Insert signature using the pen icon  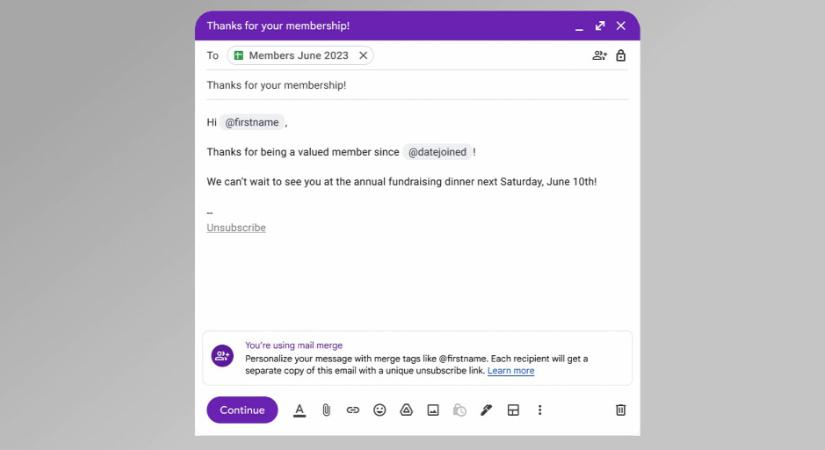486,410
